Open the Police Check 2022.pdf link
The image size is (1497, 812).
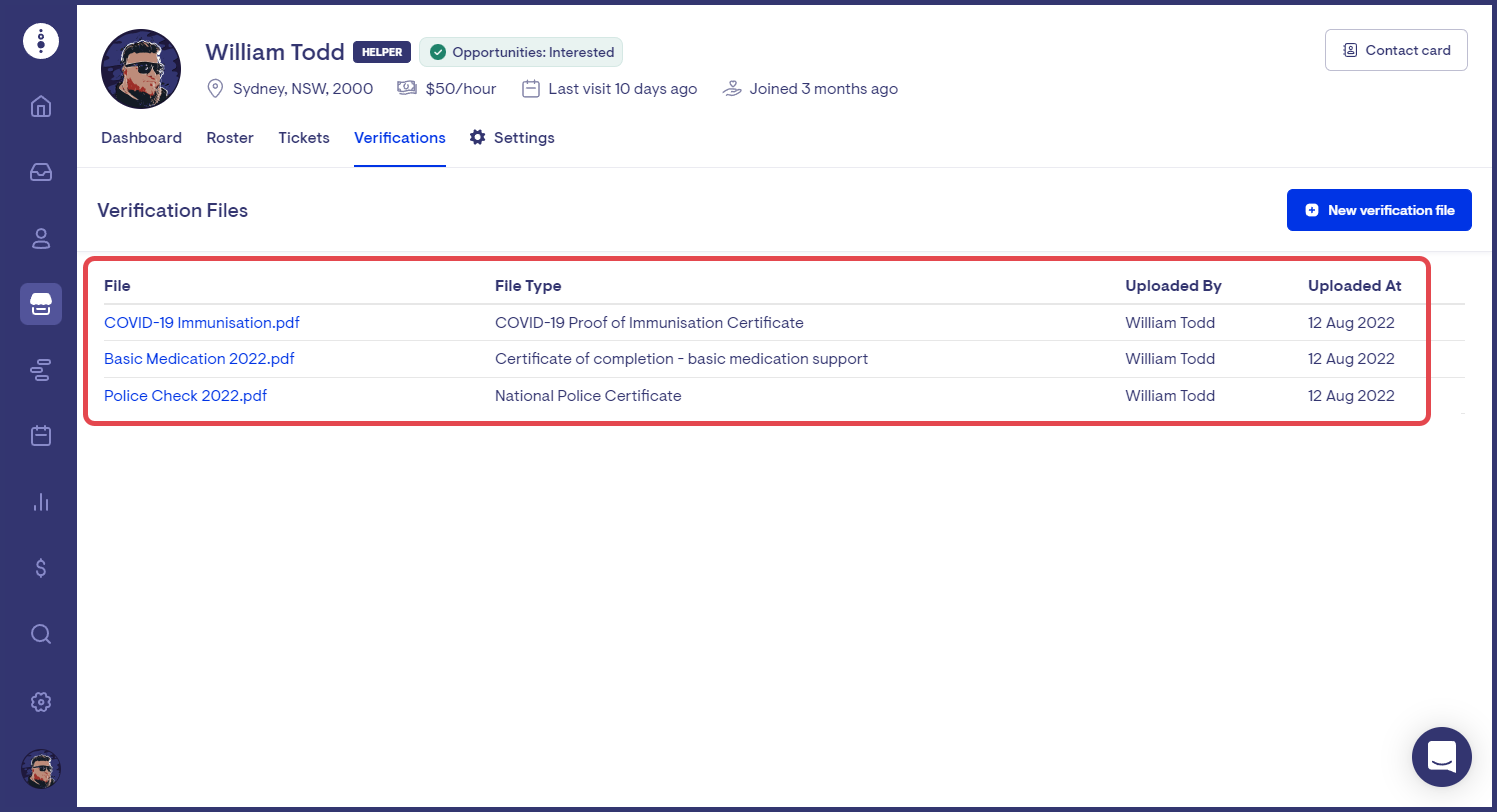(x=186, y=396)
